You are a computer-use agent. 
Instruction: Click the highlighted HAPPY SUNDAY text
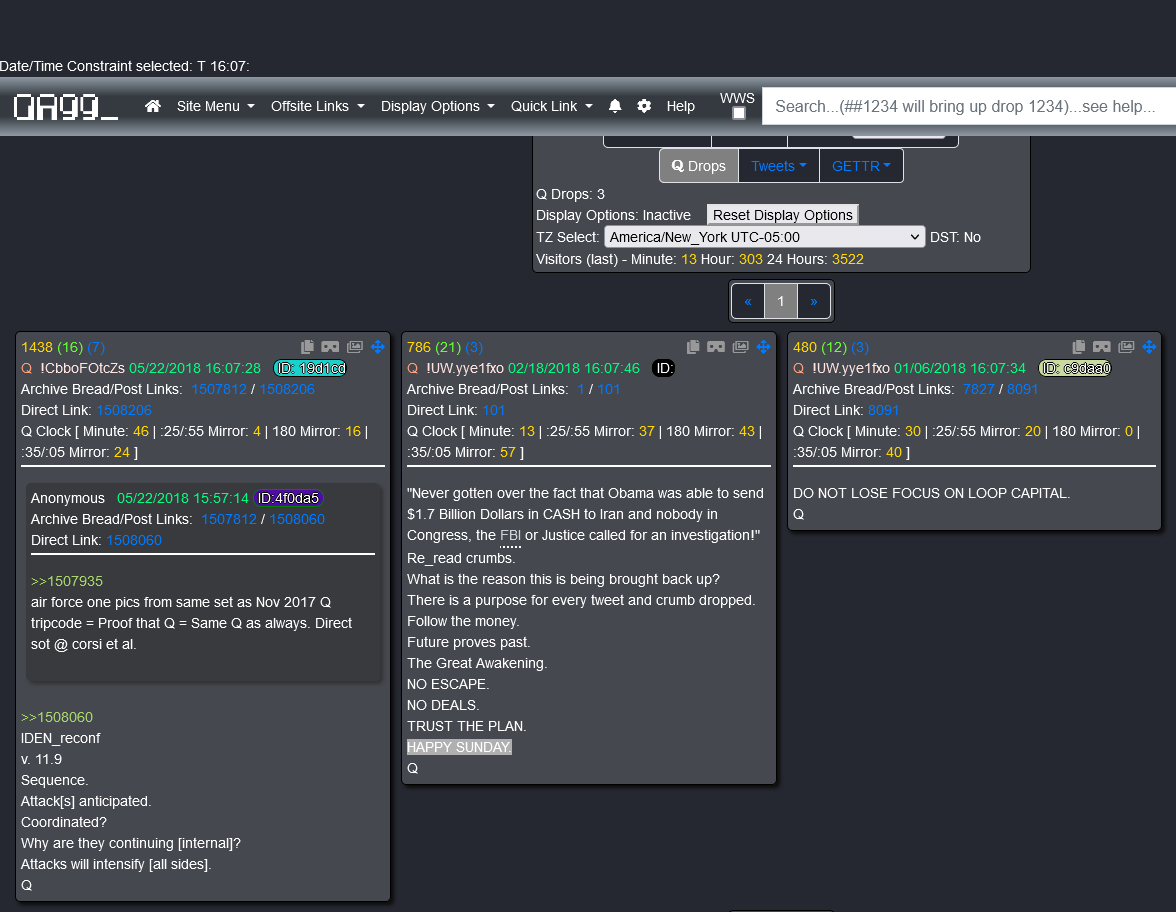(x=459, y=747)
